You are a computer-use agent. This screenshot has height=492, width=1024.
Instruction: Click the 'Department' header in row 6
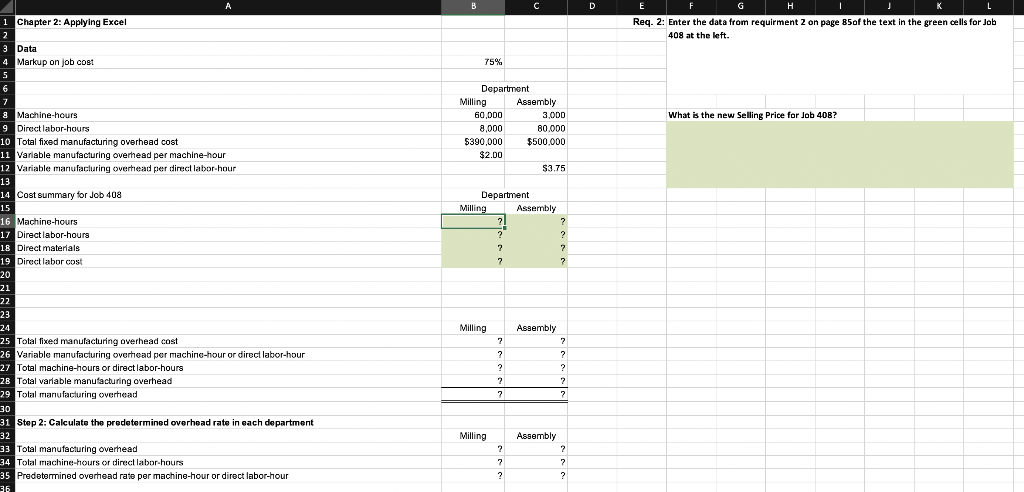coord(505,88)
